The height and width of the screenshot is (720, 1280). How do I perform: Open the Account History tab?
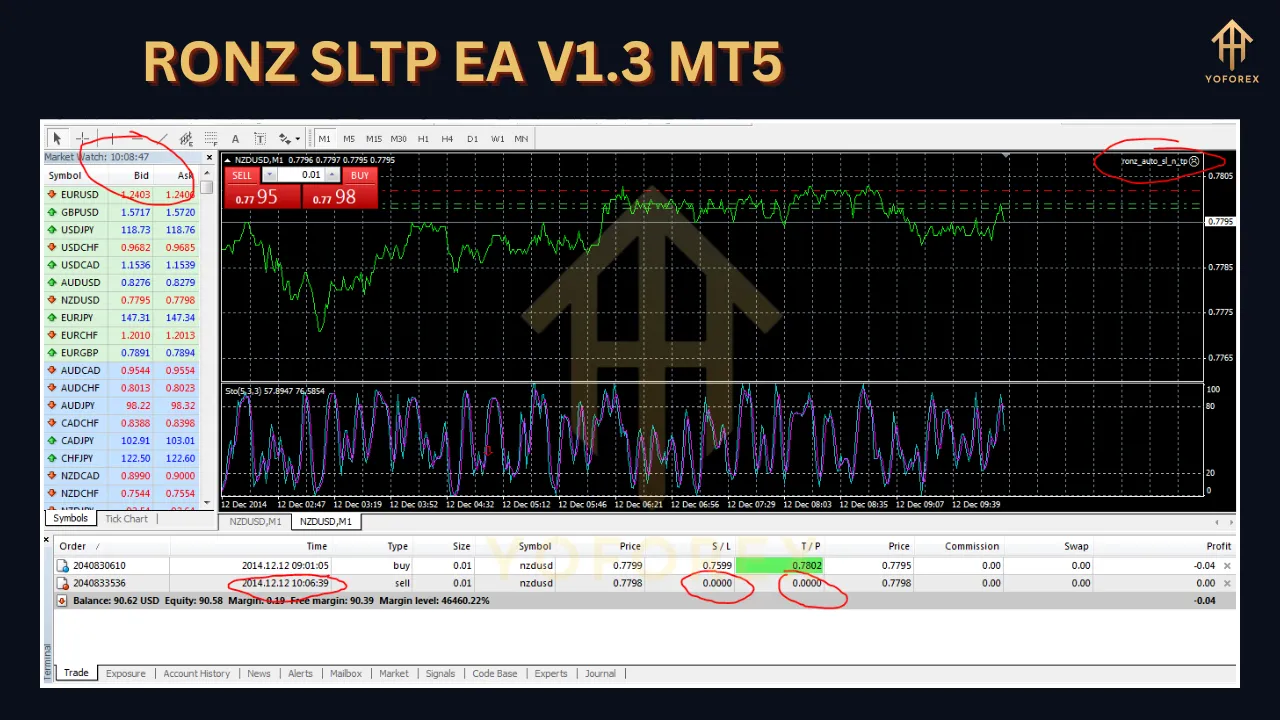(196, 673)
